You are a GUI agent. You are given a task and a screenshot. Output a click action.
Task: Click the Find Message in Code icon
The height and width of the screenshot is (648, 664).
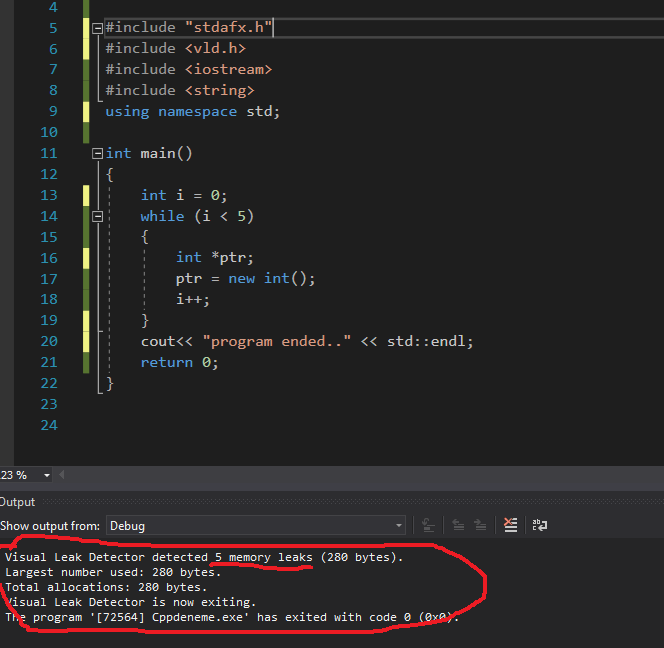coord(428,525)
